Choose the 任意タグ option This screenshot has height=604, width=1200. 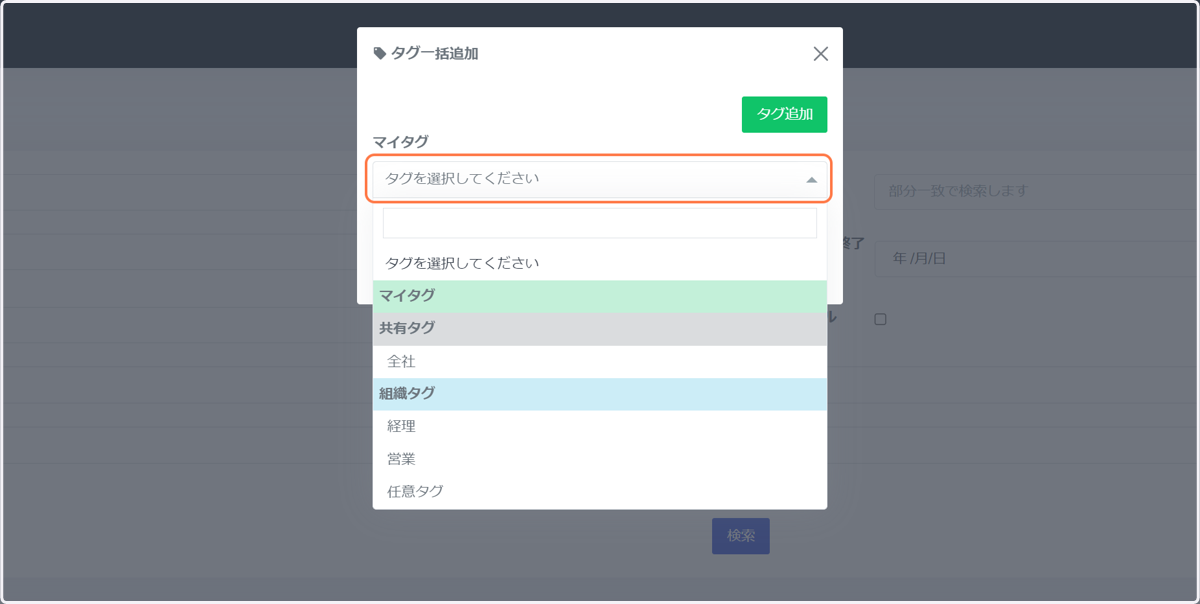pyautogui.click(x=600, y=491)
